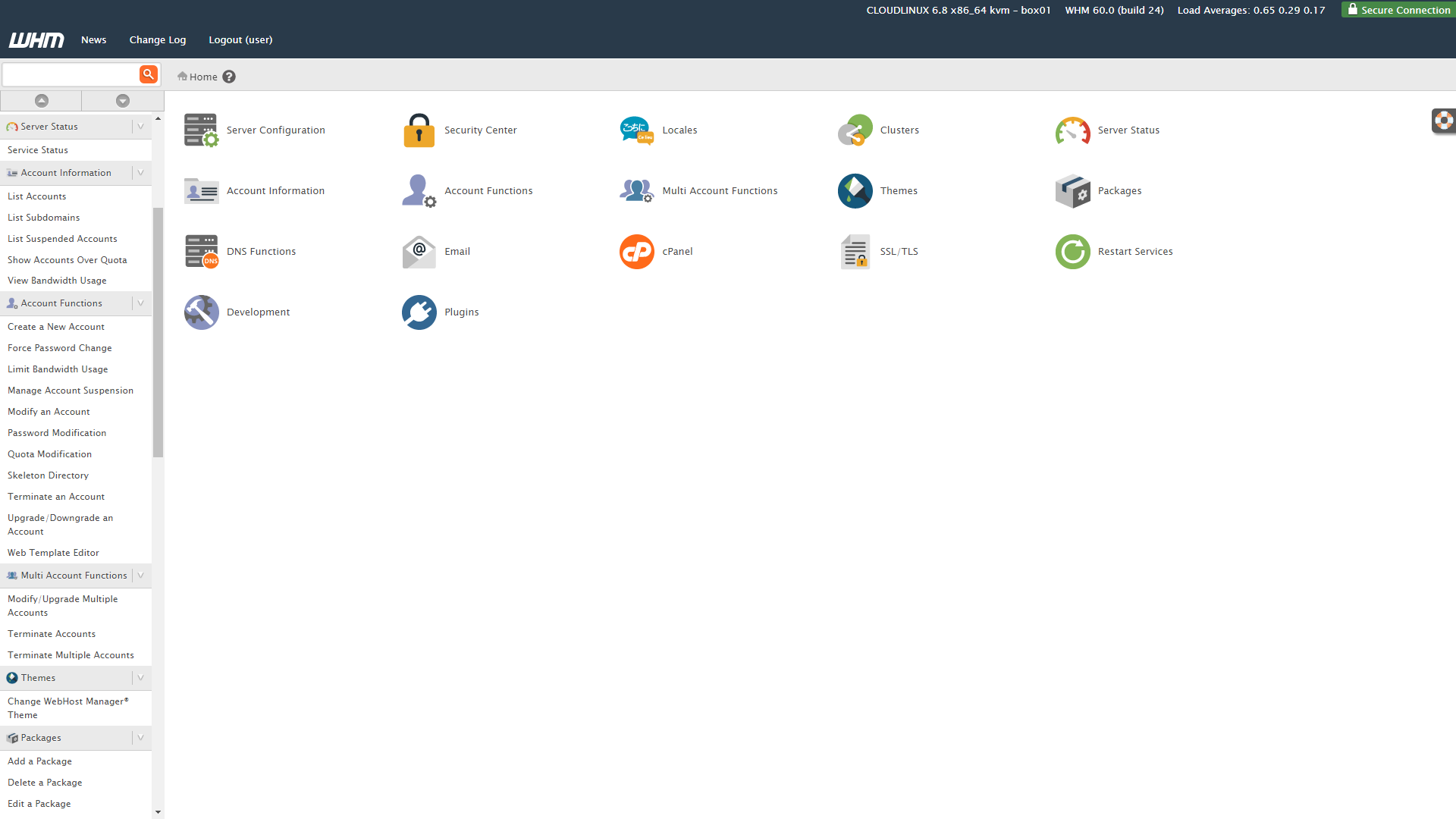Click the collapse-all up arrow in sidebar
This screenshot has height=819, width=1456.
(x=42, y=101)
